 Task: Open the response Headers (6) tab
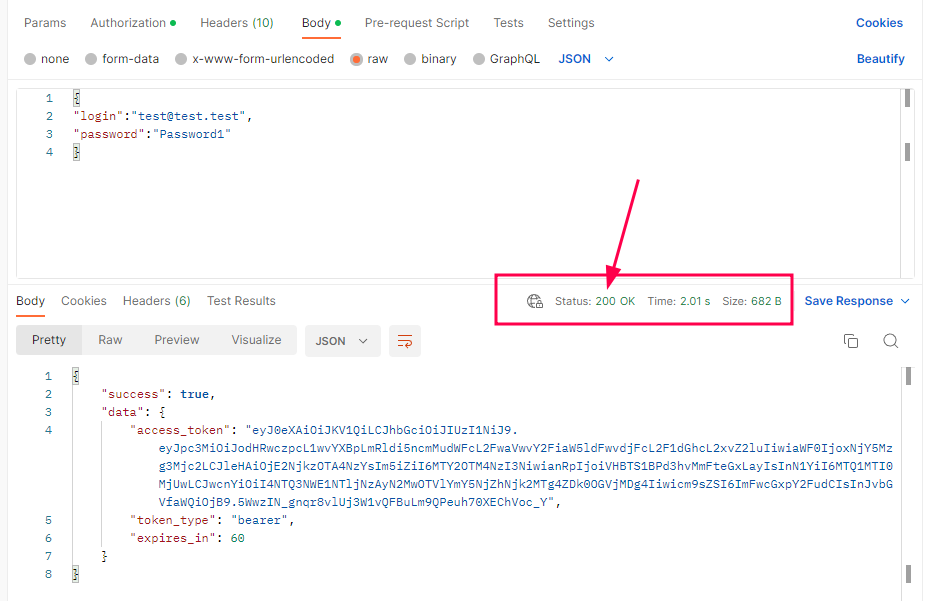[x=157, y=301]
